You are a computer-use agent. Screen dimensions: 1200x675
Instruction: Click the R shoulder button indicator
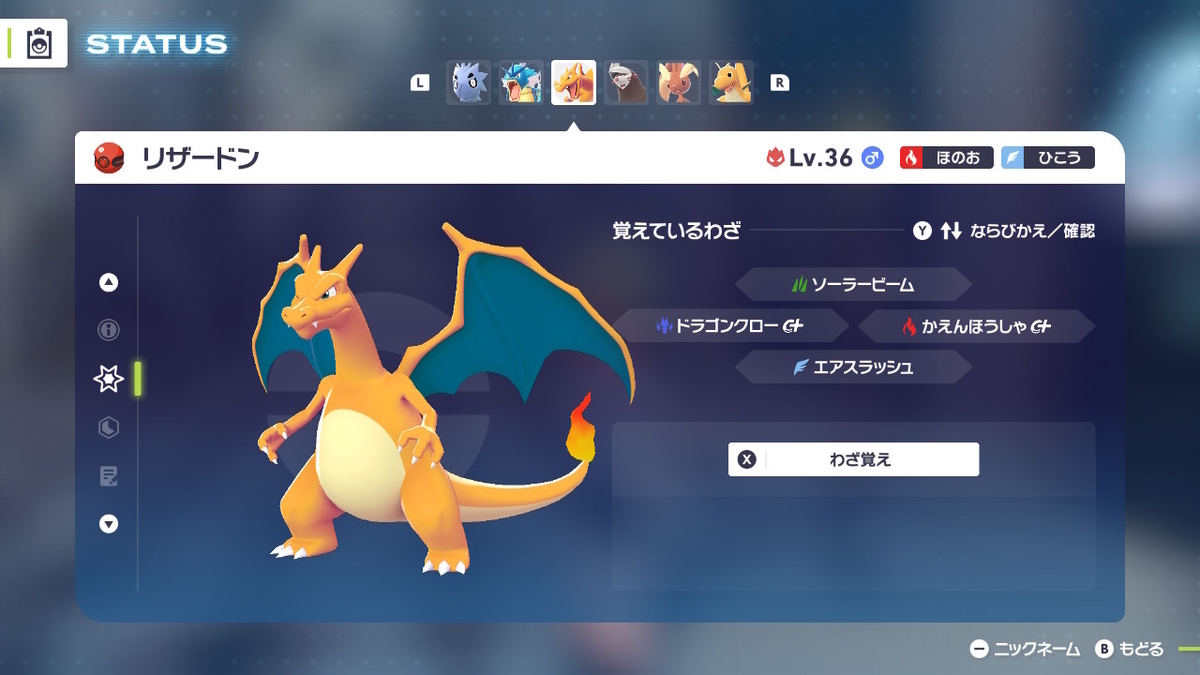(x=779, y=84)
